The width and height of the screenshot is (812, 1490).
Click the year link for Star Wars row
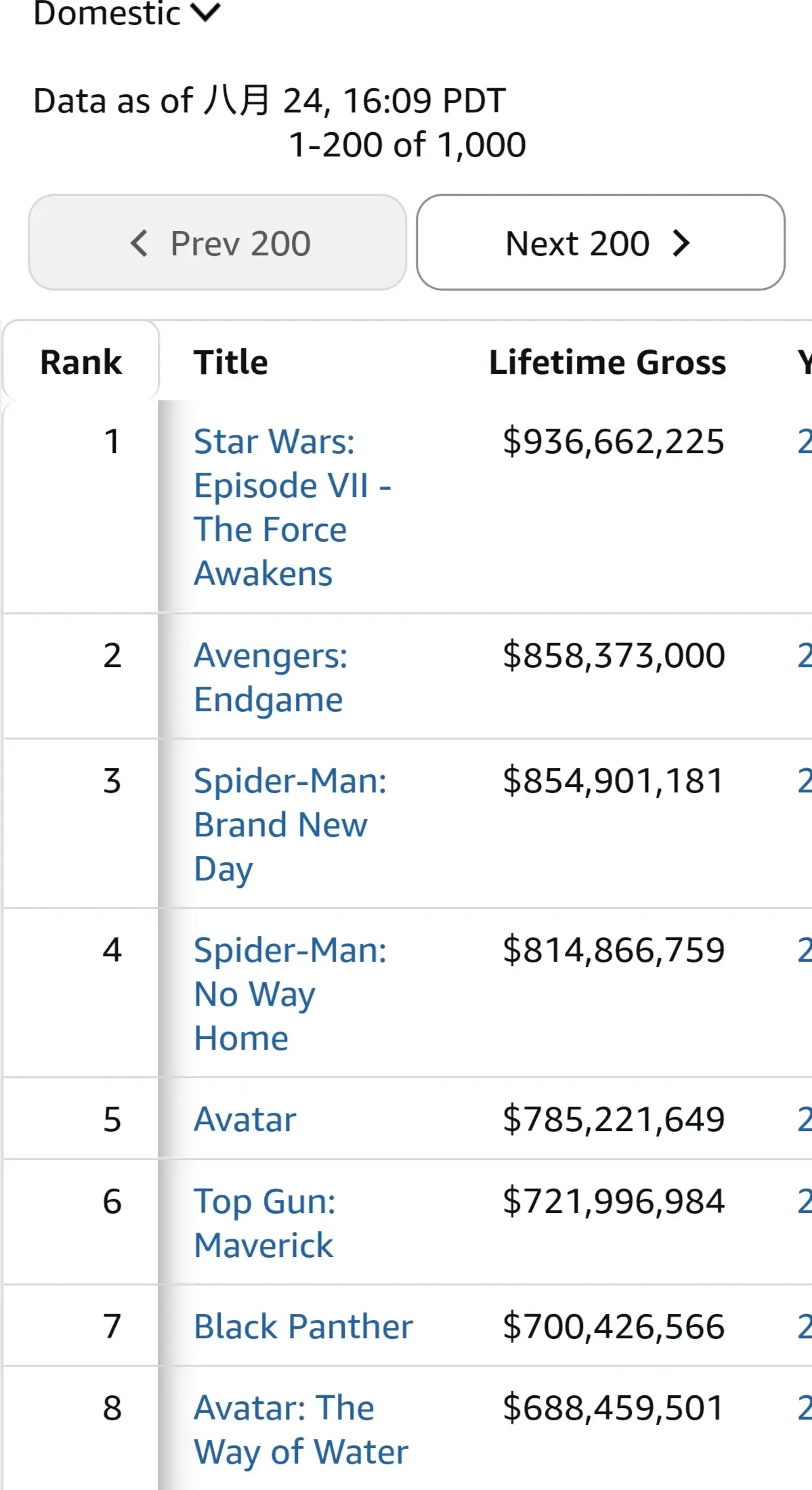805,442
